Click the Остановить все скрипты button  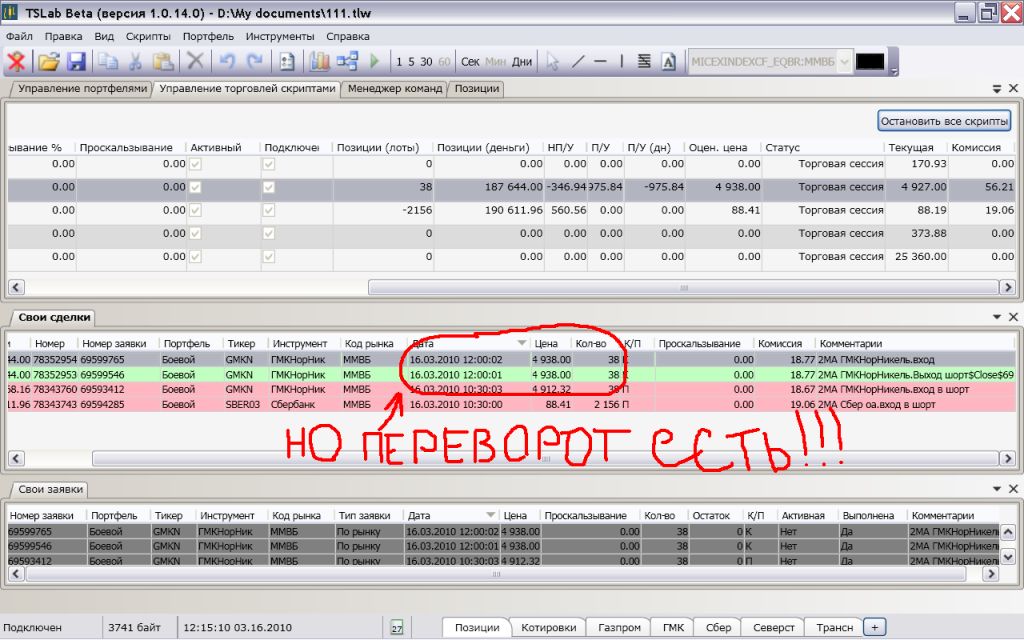945,121
